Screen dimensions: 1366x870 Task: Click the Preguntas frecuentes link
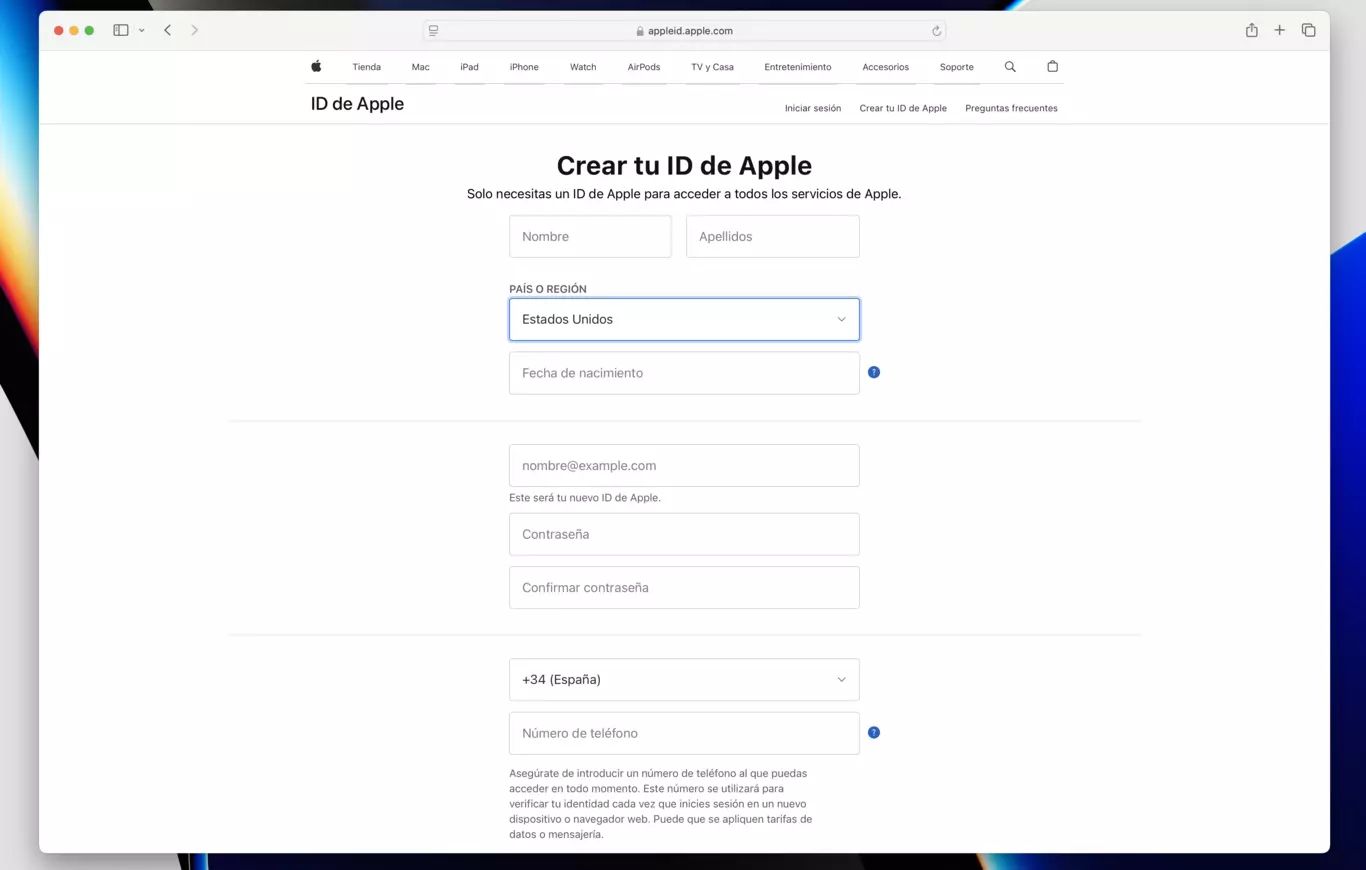pos(1011,108)
